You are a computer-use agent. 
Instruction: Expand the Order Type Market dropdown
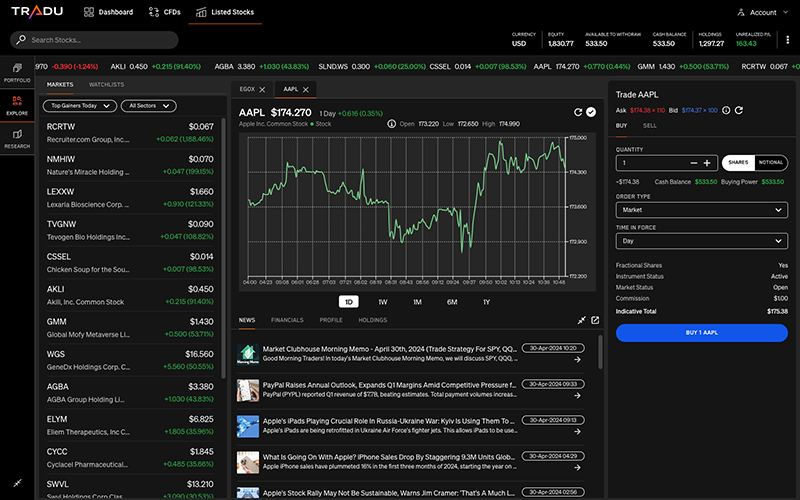[x=702, y=210]
